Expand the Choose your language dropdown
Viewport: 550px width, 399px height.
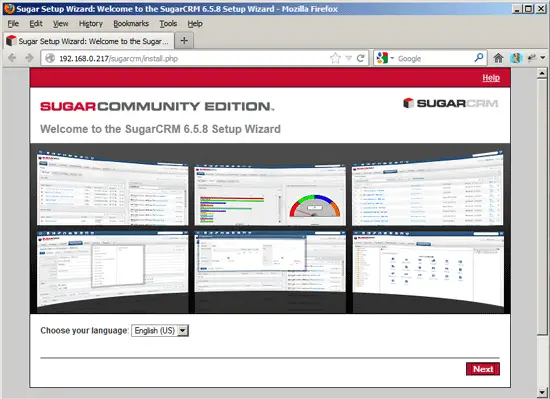pyautogui.click(x=160, y=331)
